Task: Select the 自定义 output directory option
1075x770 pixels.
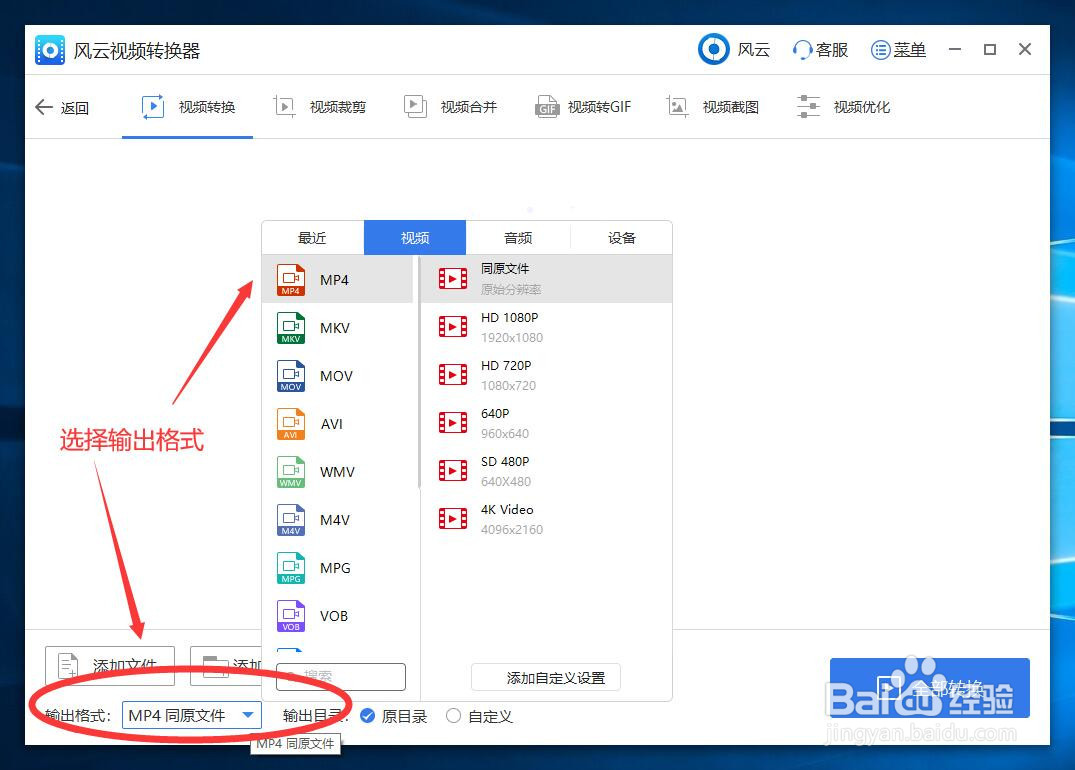Action: (479, 717)
